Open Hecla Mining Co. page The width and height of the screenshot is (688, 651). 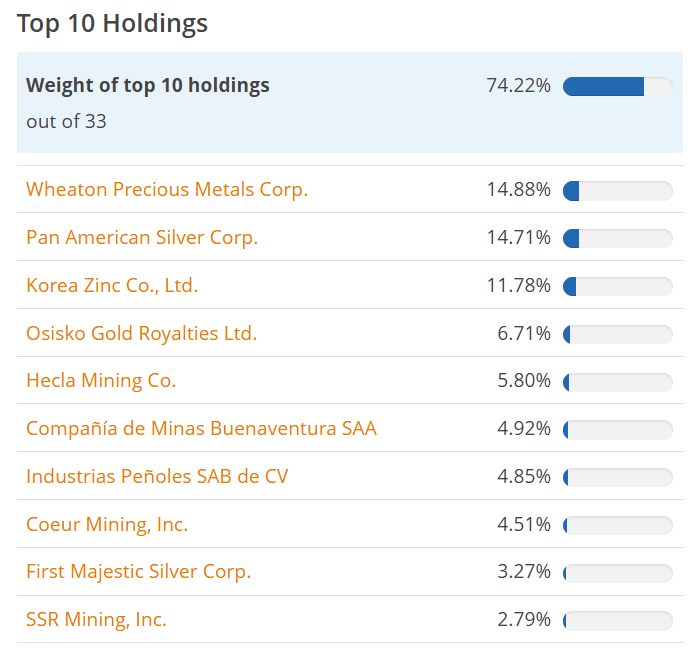[101, 380]
